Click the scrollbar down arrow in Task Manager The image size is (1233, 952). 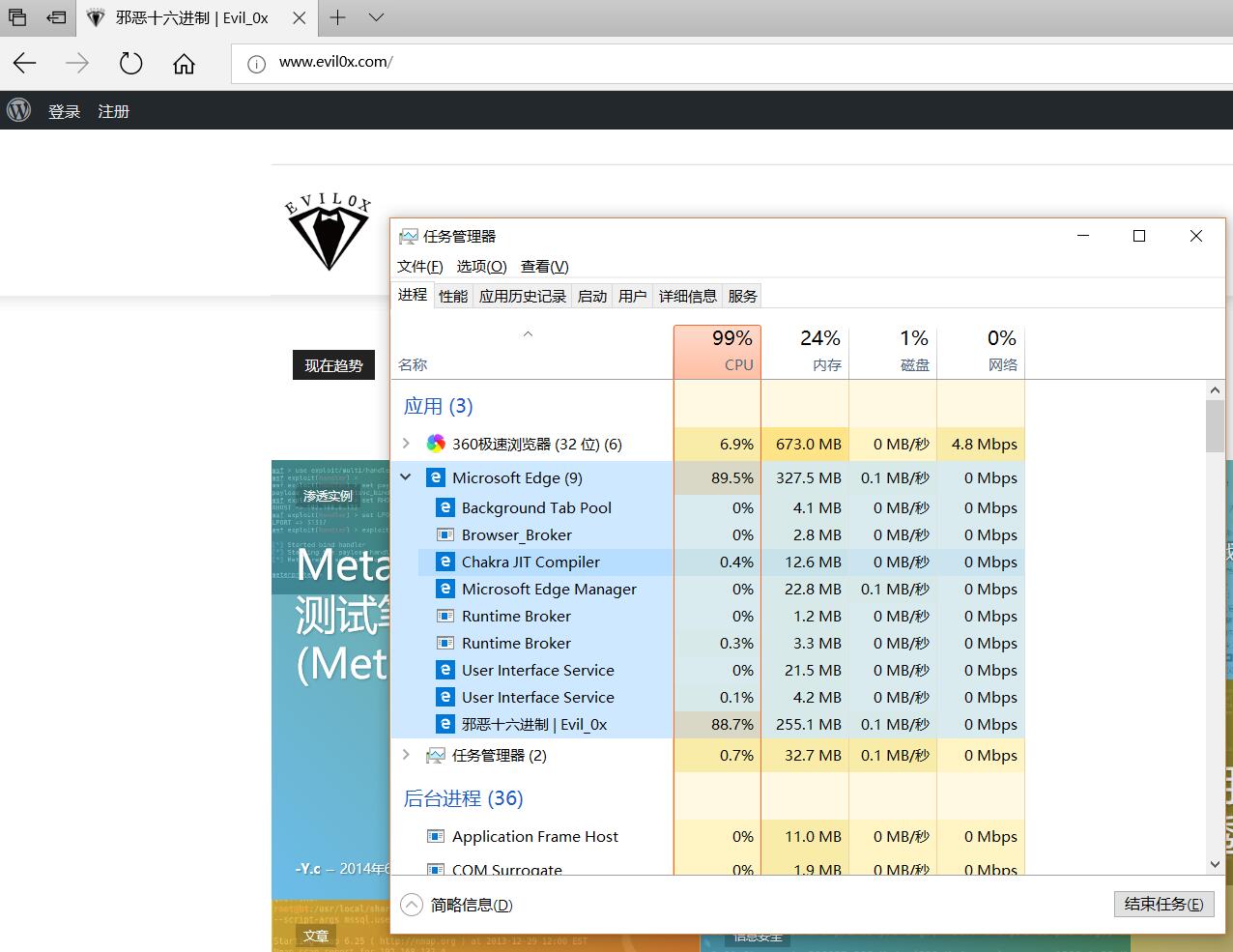tap(1215, 865)
